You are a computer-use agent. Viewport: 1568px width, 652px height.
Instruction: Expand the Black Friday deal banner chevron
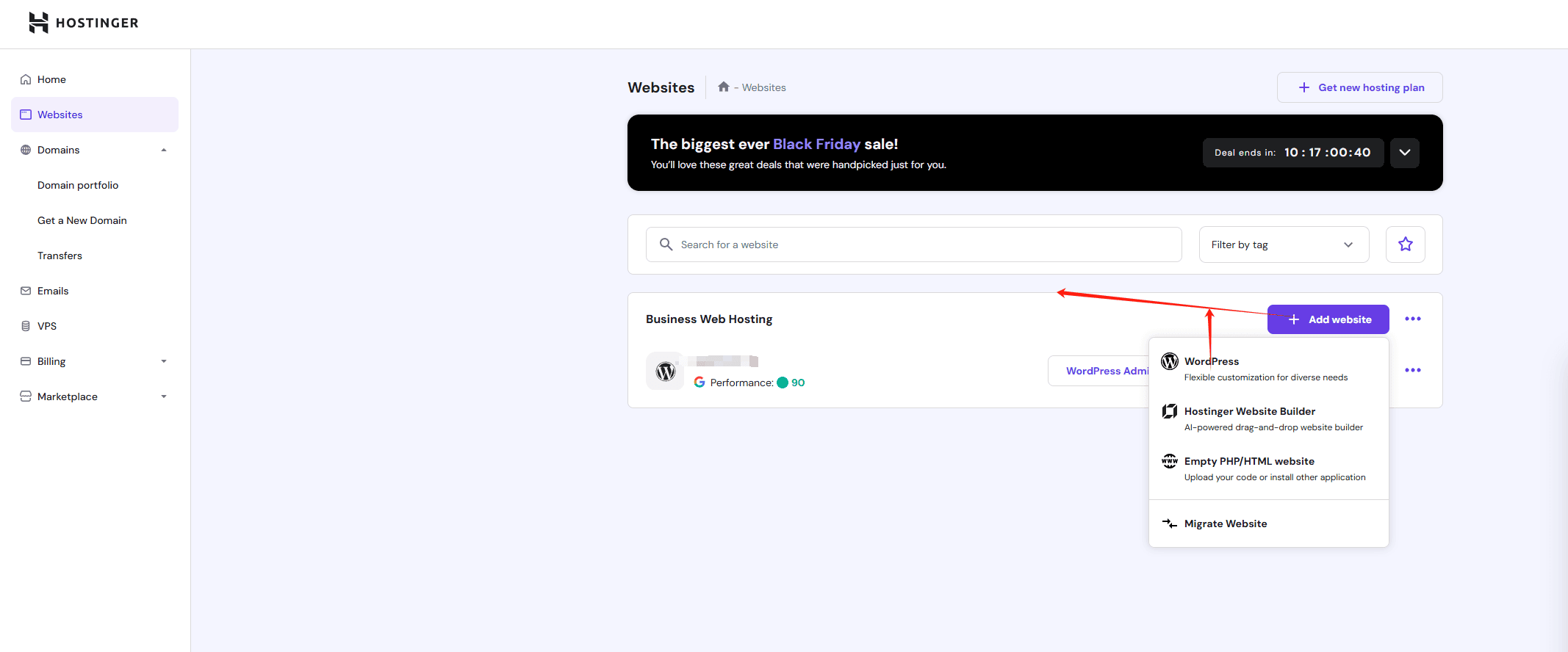tap(1405, 153)
